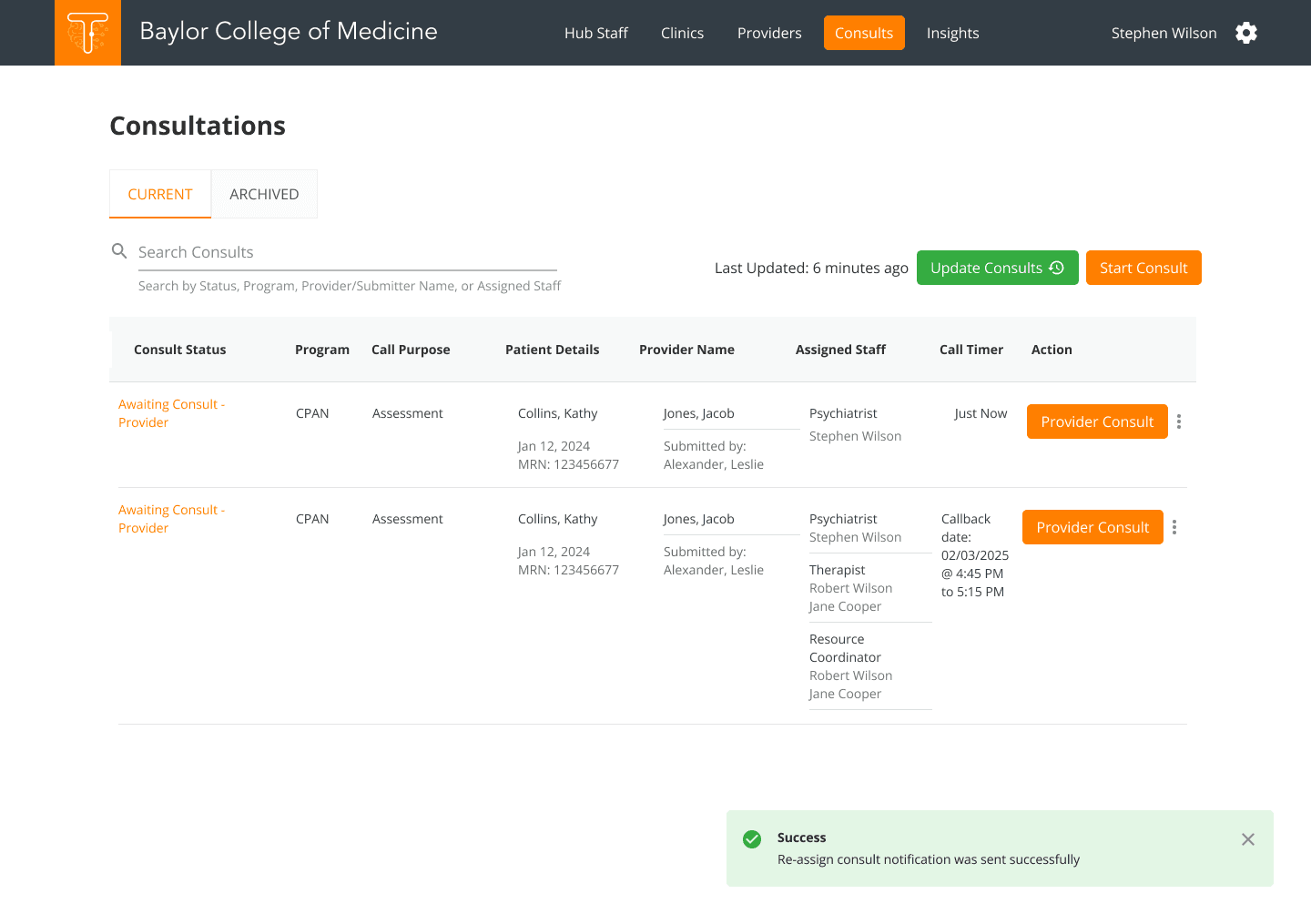Click the Action column header
1311x924 pixels.
pyautogui.click(x=1052, y=350)
